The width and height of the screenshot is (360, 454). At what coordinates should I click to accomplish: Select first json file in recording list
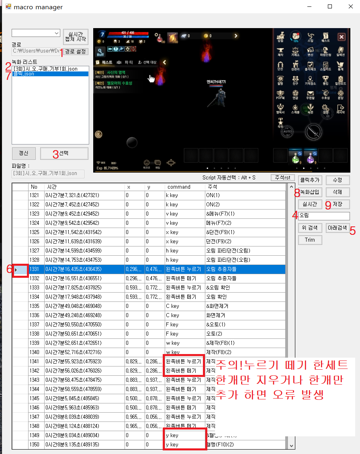point(50,68)
